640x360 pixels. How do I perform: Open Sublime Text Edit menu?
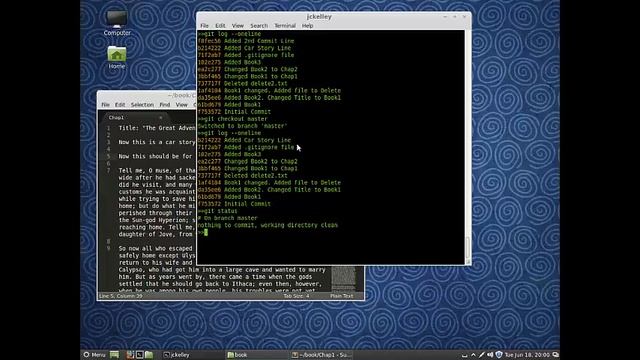tap(120, 104)
